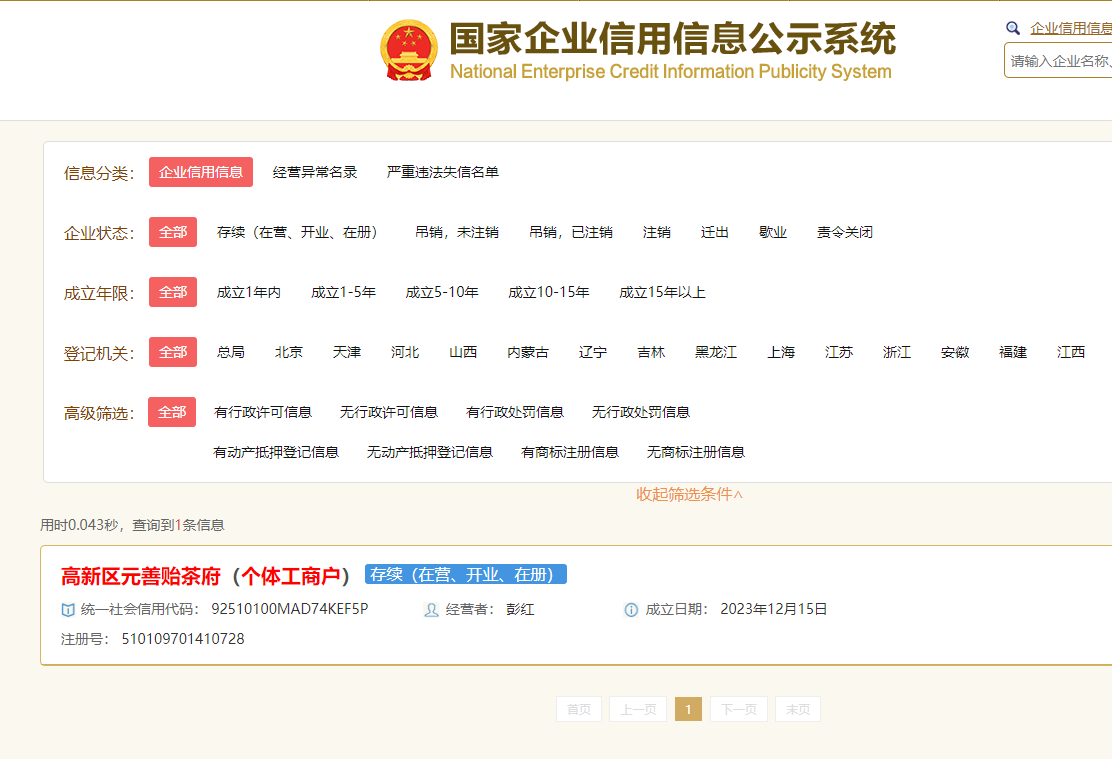Click registration number 510109701410728
Viewport: 1112px width, 759px height.
click(x=183, y=639)
